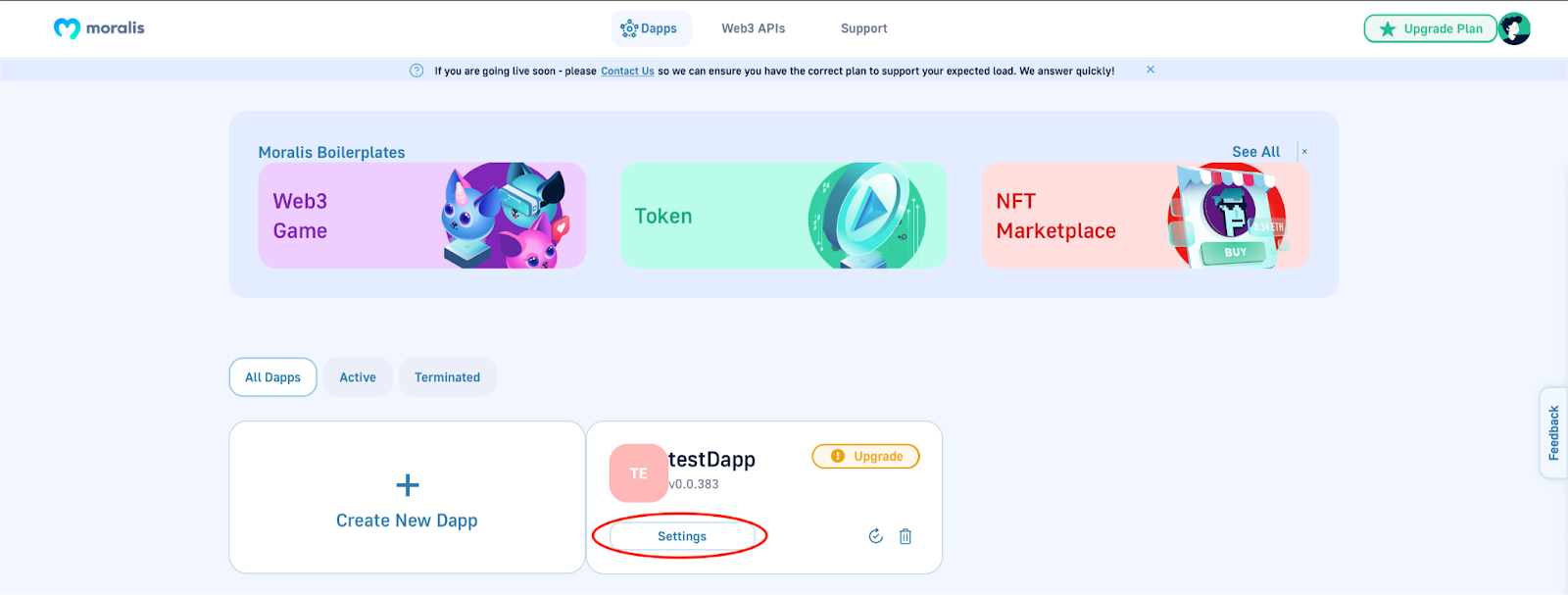Dismiss the going live notification banner
Screen dimensions: 1568x595
coord(1151,70)
